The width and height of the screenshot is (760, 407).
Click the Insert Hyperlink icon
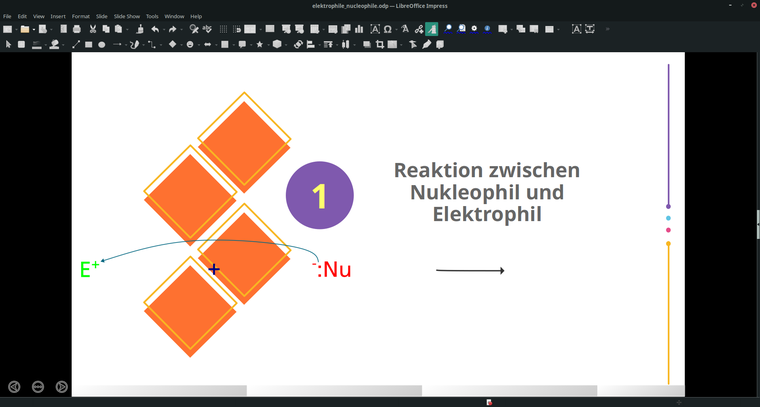tap(419, 29)
